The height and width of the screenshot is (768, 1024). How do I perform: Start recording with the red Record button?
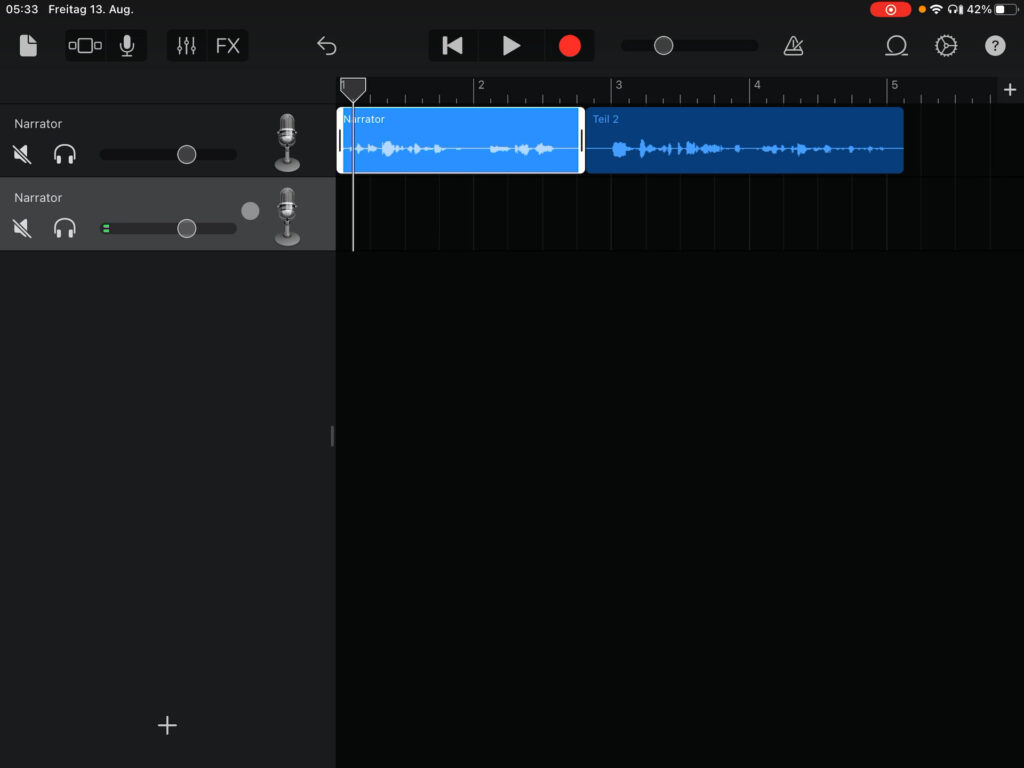[569, 46]
